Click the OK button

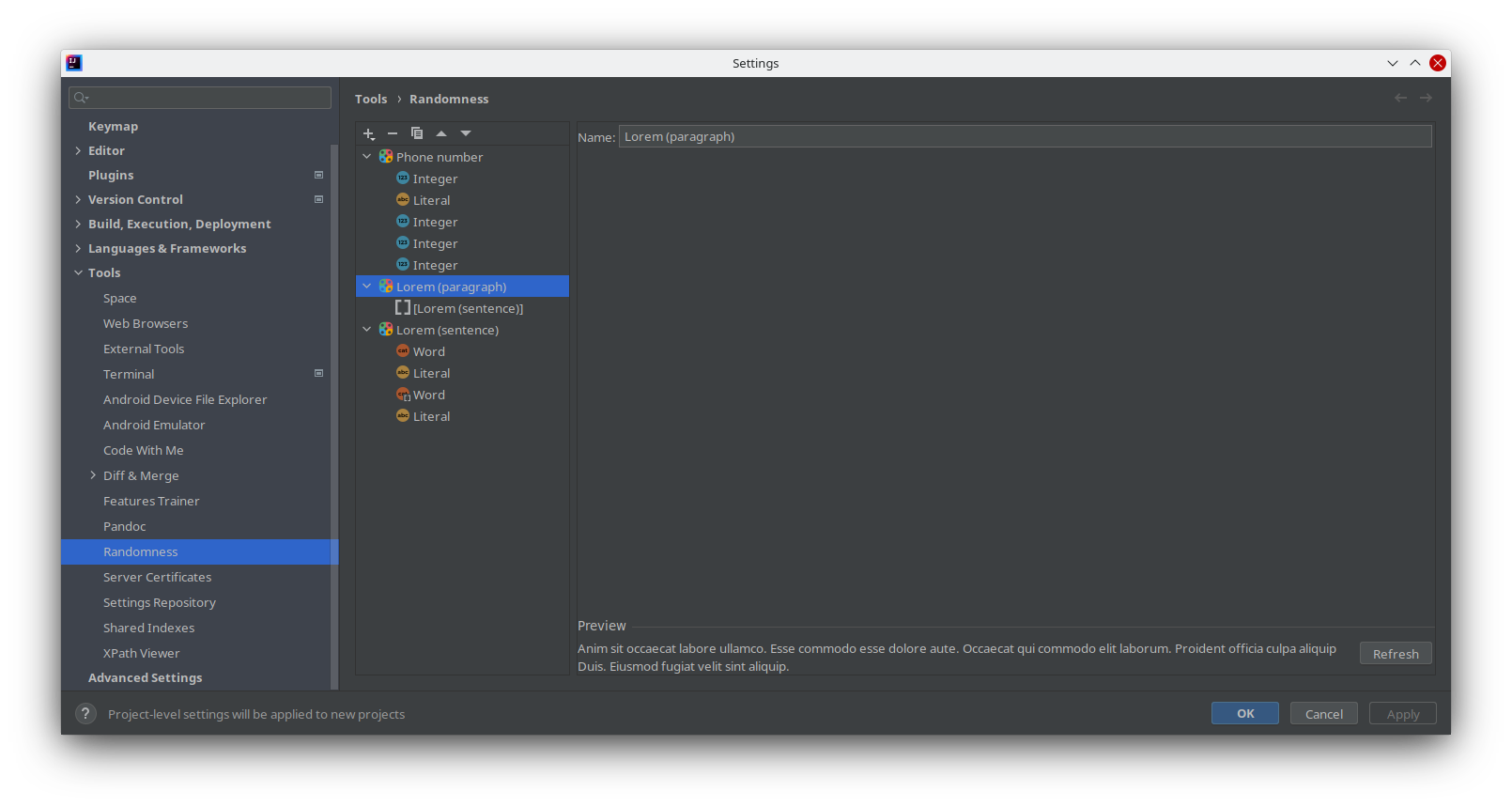pyautogui.click(x=1245, y=713)
